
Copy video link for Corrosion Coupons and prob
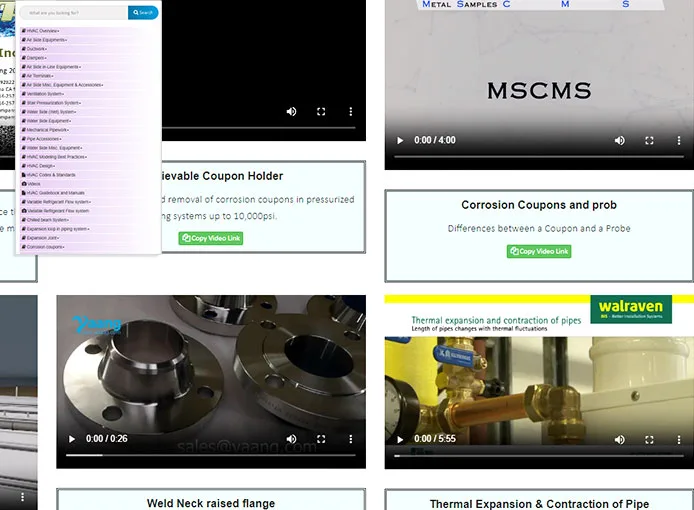click(x=539, y=252)
